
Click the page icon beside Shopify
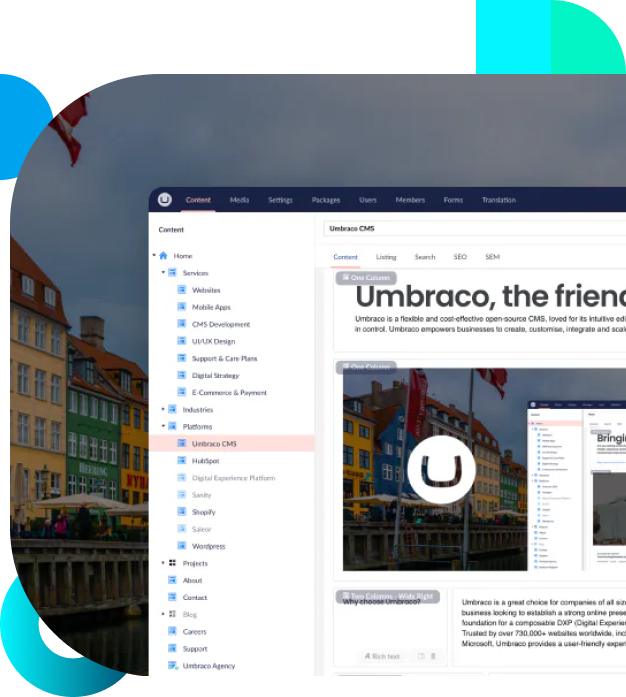182,512
